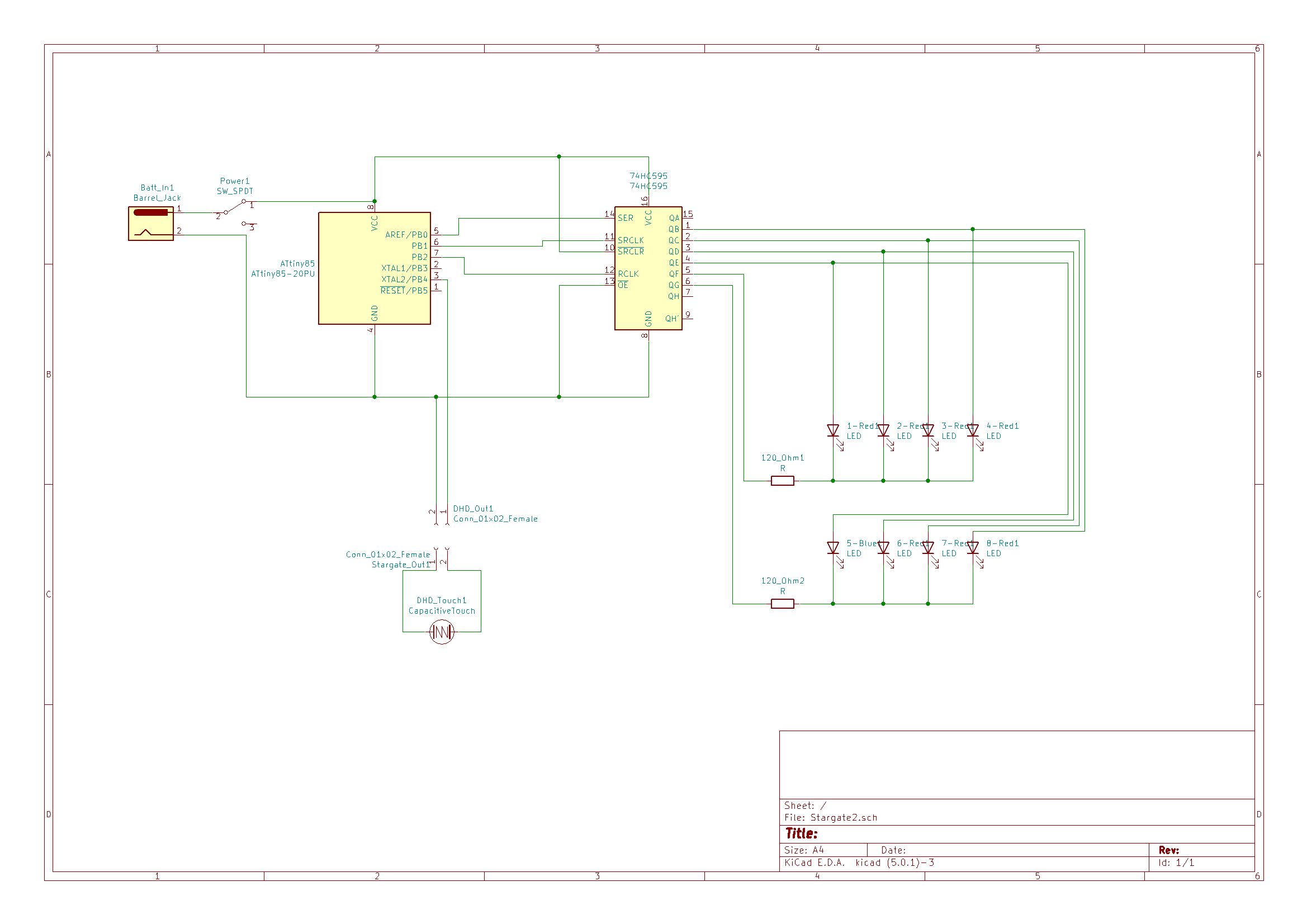This screenshot has height=924, width=1307.
Task: Click the PB1 pin label
Action: (x=420, y=246)
